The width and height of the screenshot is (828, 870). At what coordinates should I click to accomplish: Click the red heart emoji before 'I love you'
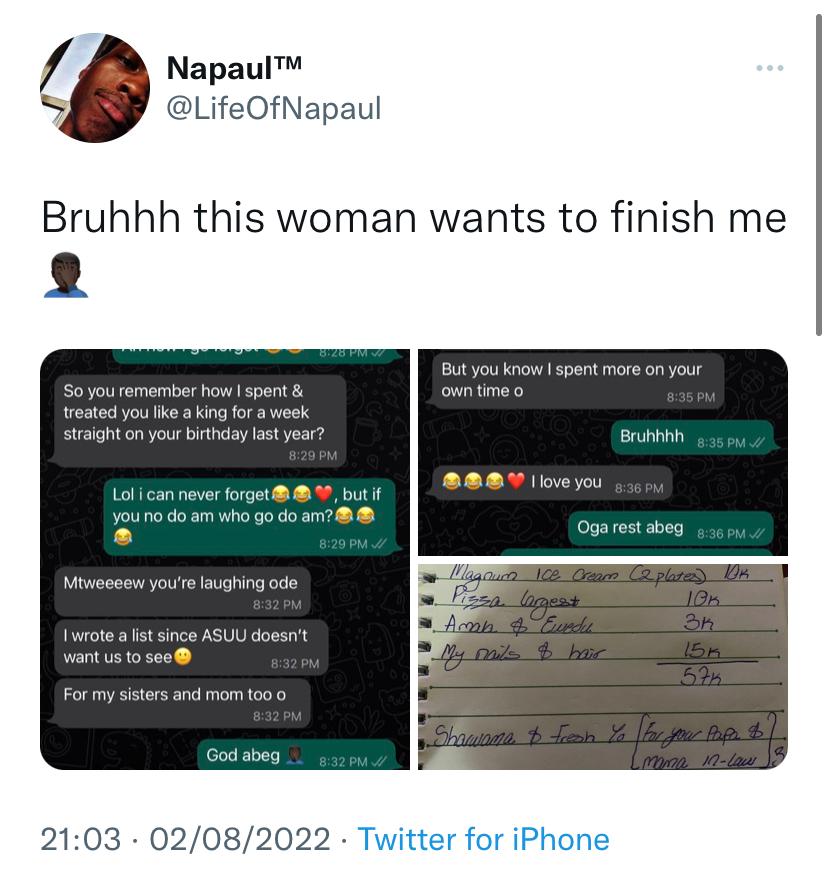coord(516,481)
